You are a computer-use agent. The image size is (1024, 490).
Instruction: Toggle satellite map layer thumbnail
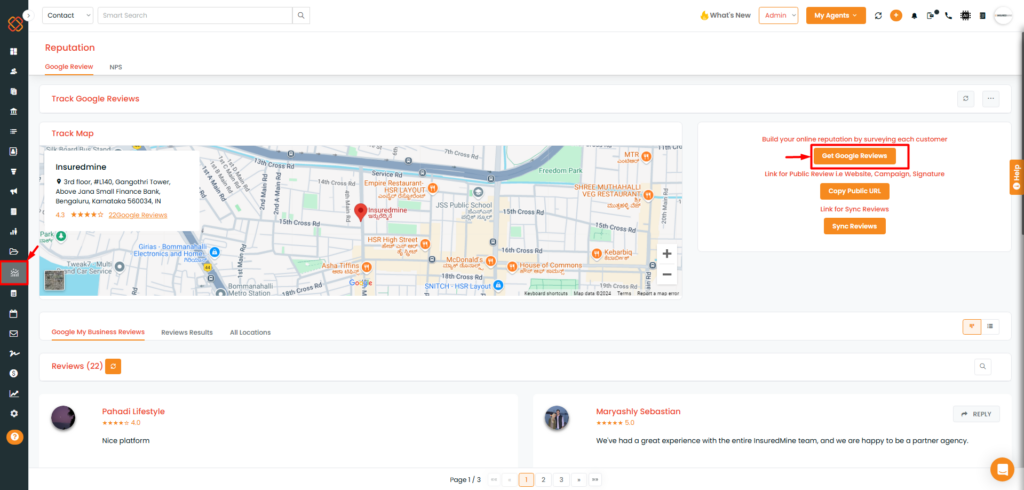(x=54, y=280)
